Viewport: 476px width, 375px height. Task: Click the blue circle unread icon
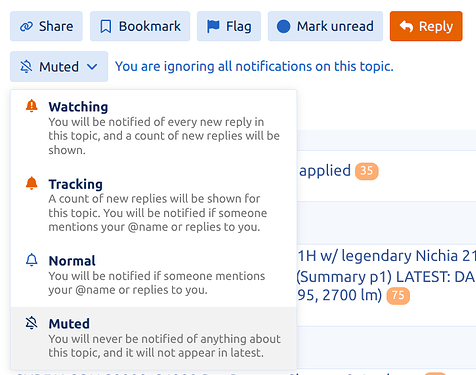pyautogui.click(x=284, y=26)
